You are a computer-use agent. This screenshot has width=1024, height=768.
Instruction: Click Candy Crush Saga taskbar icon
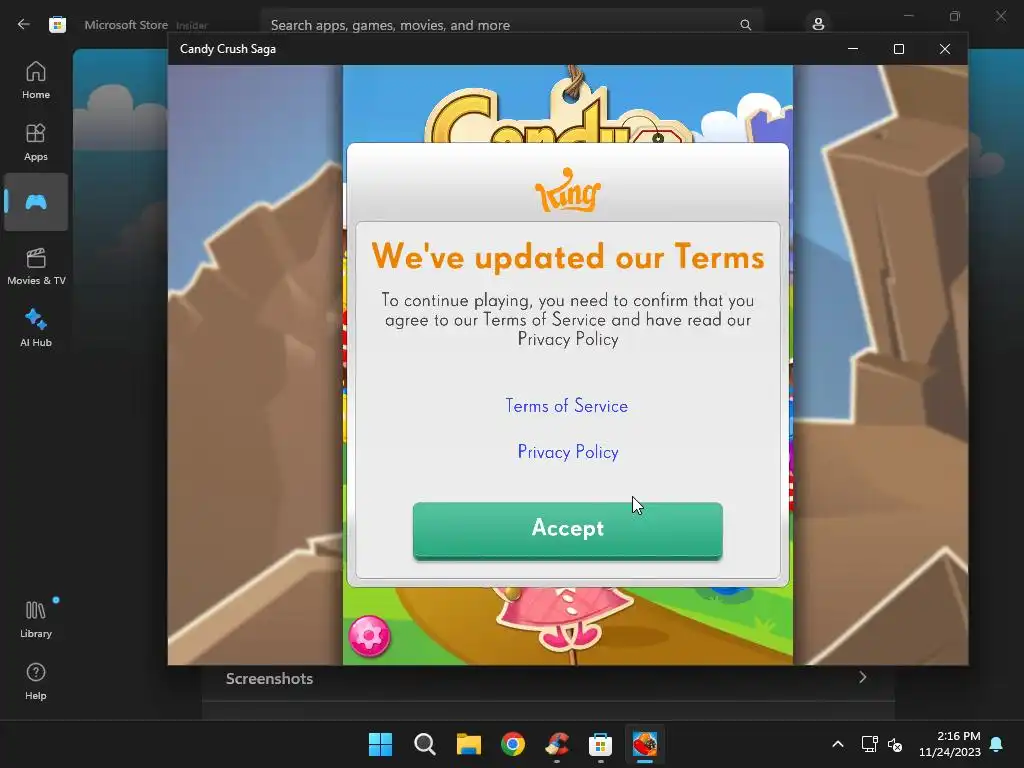click(x=645, y=744)
